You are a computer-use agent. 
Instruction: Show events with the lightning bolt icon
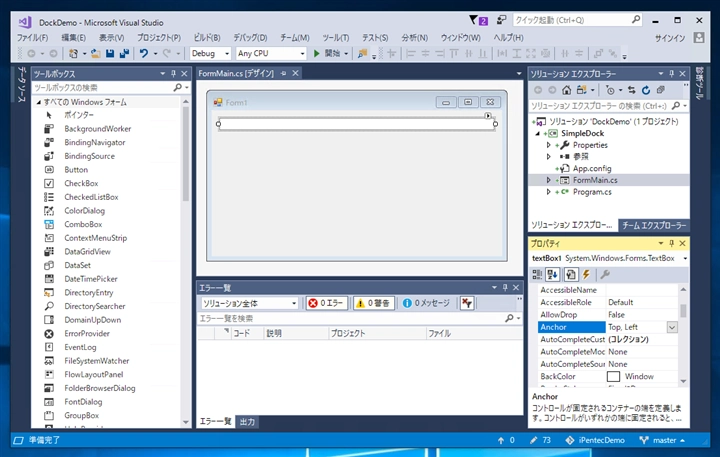tap(586, 275)
